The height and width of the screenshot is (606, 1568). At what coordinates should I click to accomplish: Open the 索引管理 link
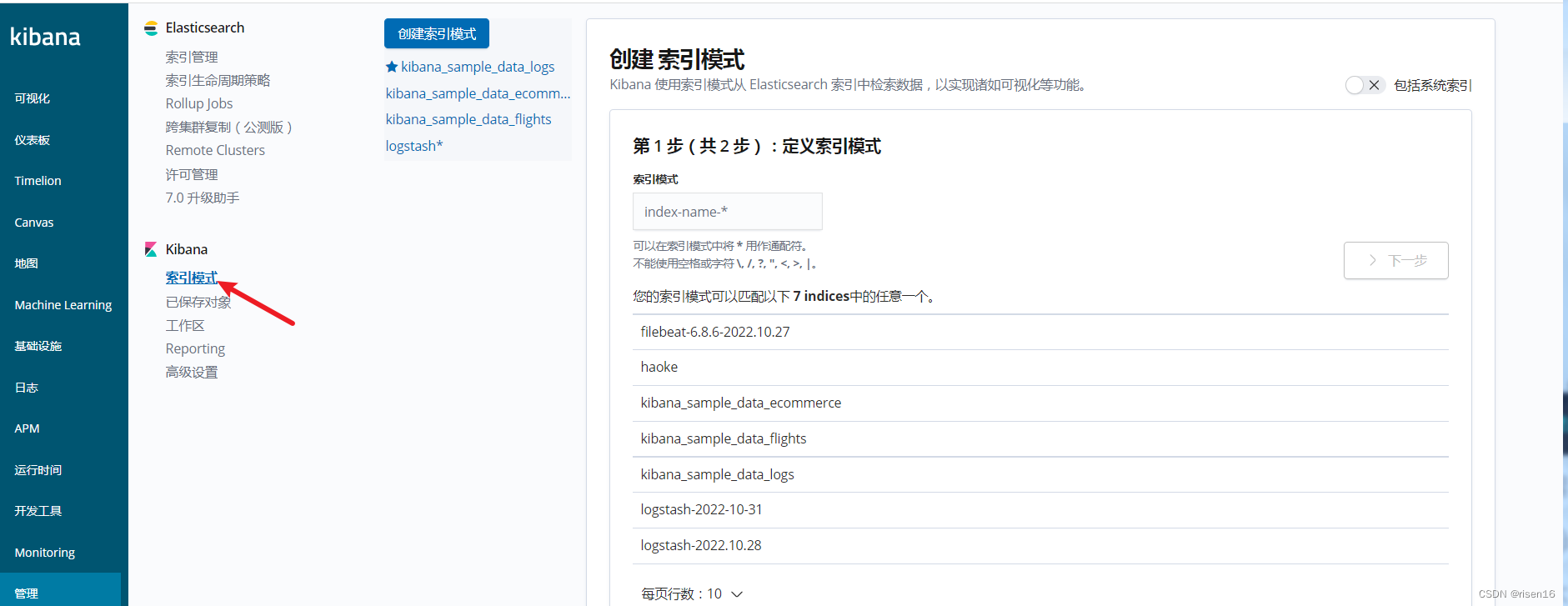(192, 57)
